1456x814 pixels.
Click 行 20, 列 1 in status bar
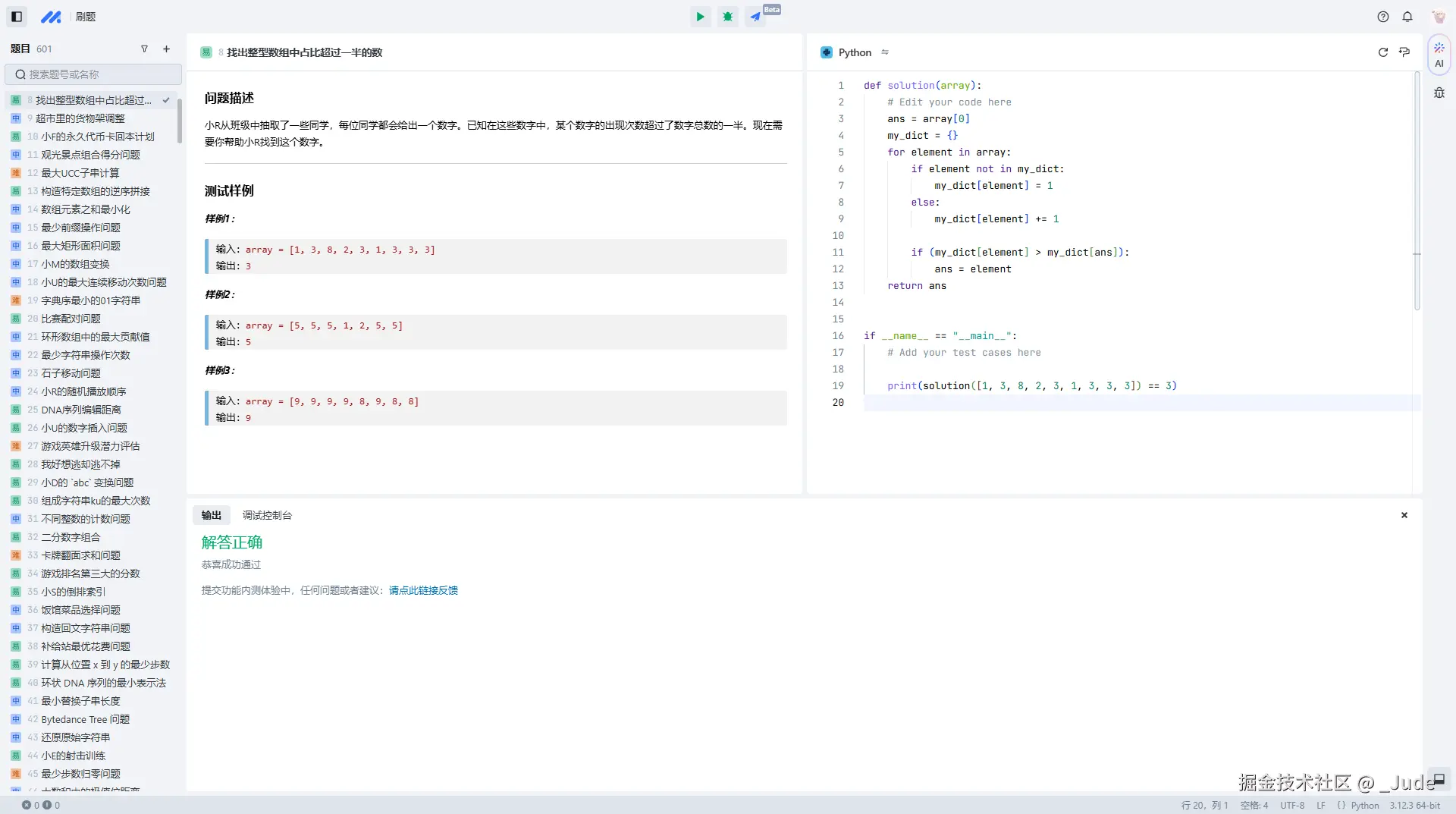[x=1204, y=806]
